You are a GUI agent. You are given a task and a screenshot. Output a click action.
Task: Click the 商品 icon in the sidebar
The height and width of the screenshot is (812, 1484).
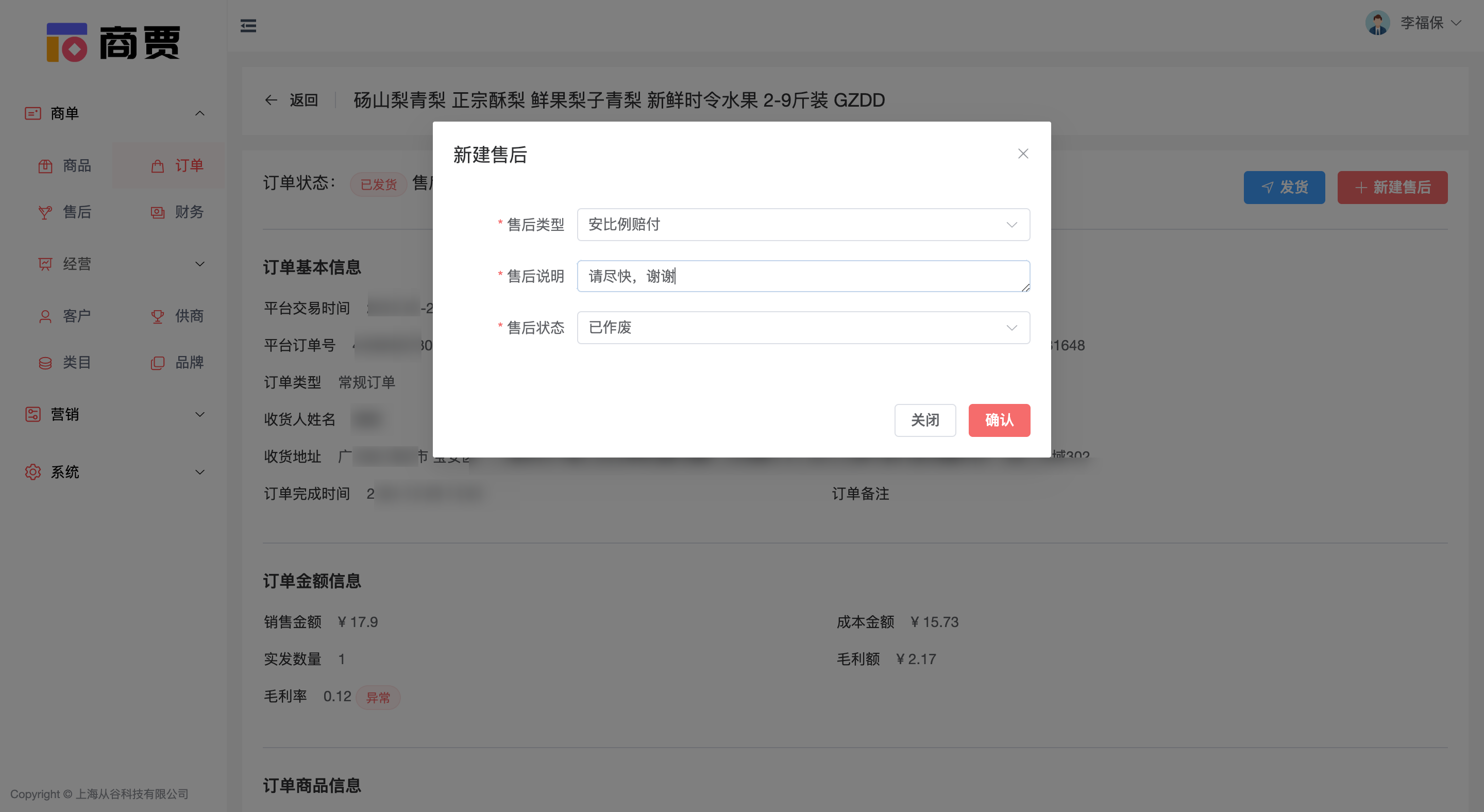tap(46, 166)
